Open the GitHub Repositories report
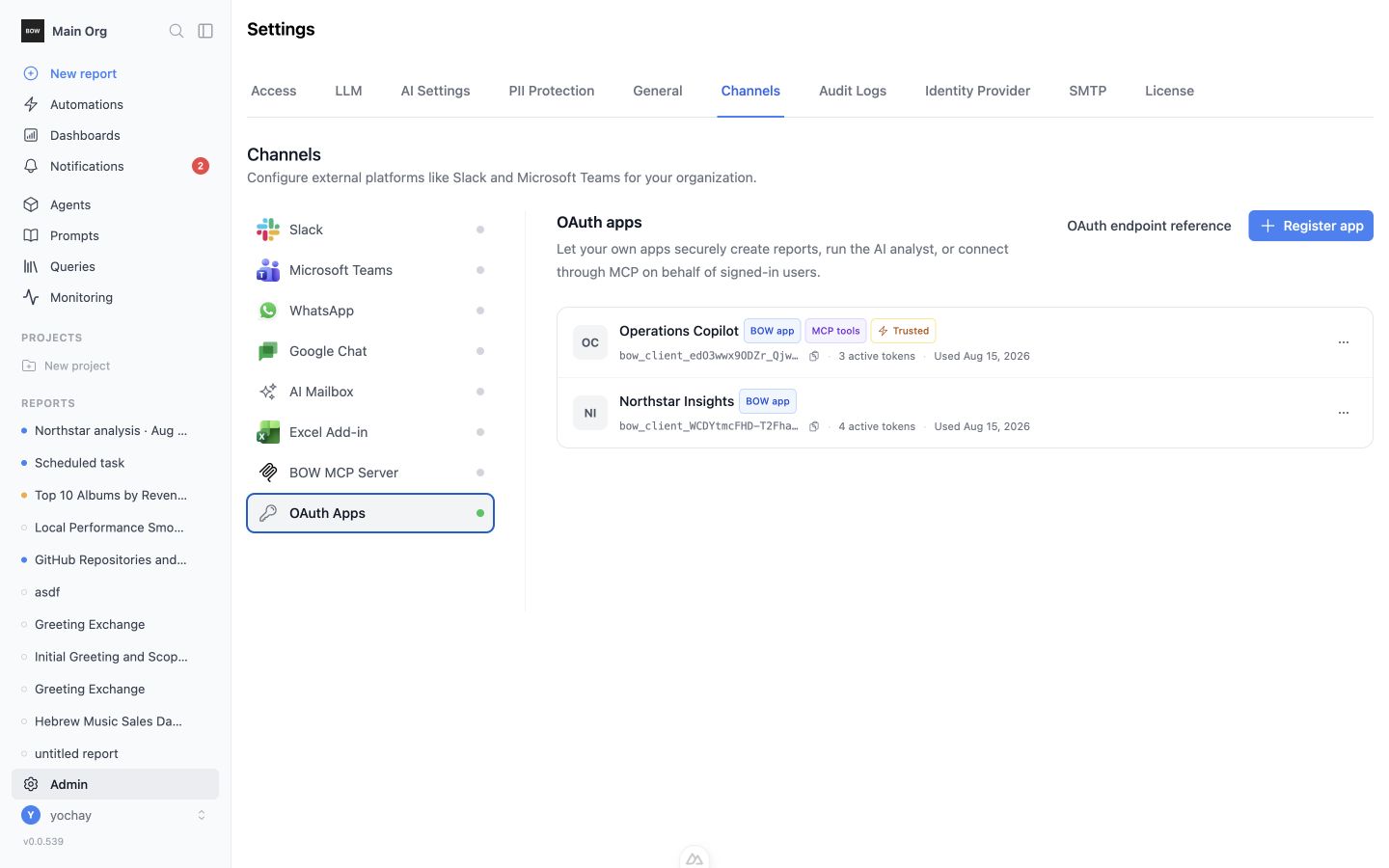1389x868 pixels. tap(111, 559)
